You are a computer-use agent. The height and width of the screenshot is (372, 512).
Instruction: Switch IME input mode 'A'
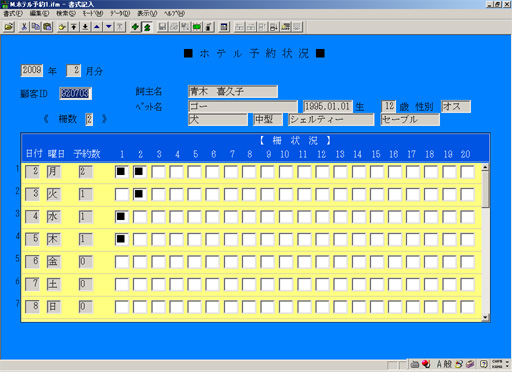point(439,364)
